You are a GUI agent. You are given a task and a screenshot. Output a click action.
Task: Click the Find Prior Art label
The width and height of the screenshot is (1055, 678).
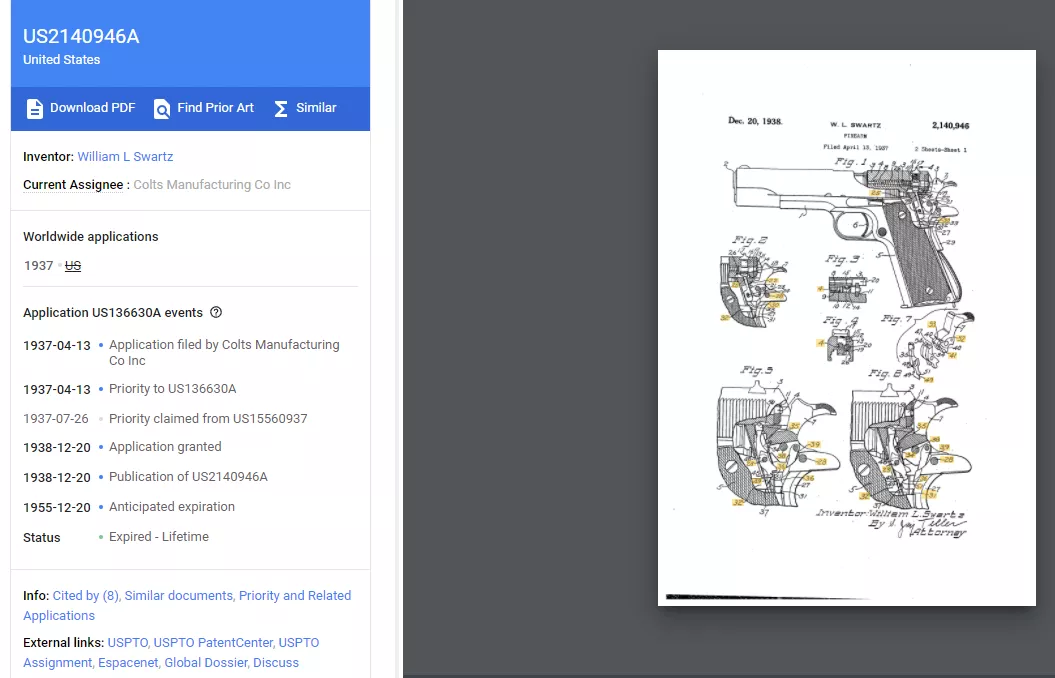[215, 108]
